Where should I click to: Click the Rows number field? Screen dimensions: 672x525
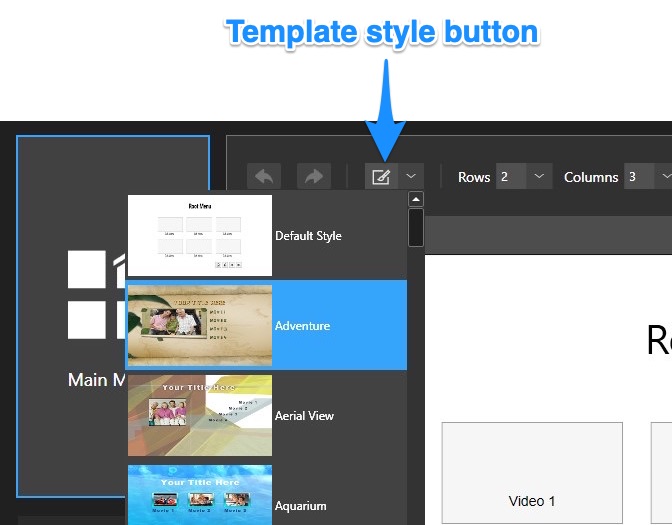point(511,176)
